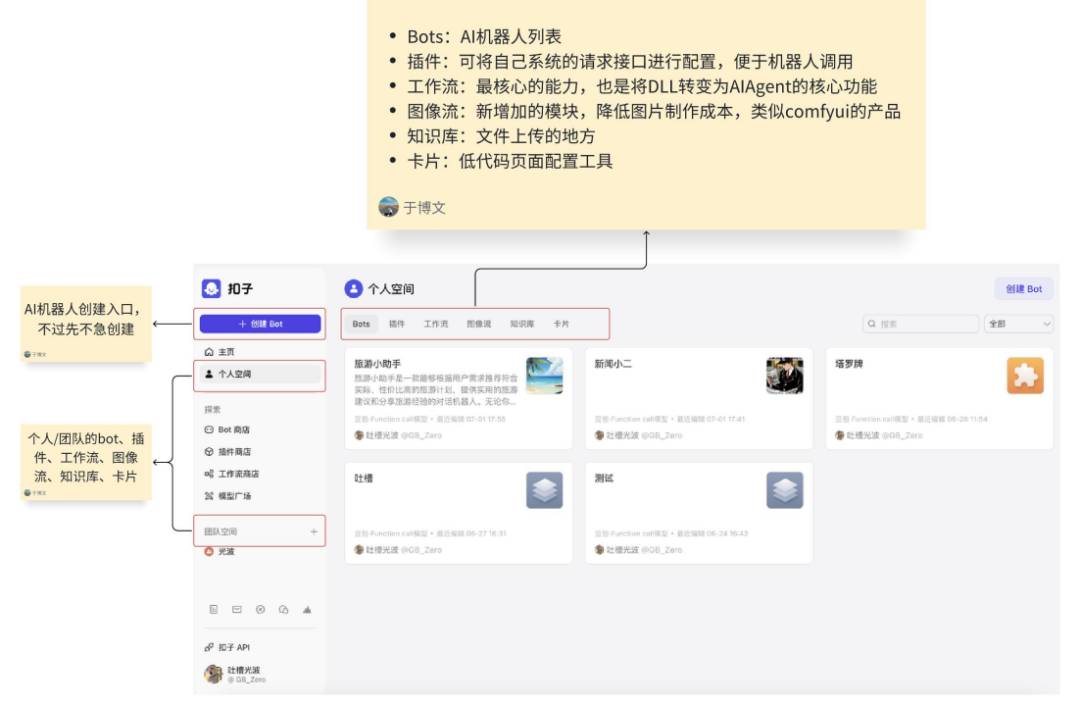Click the circled-cross icon in the sidebar bottom row
The image size is (1080, 706).
[x=260, y=610]
